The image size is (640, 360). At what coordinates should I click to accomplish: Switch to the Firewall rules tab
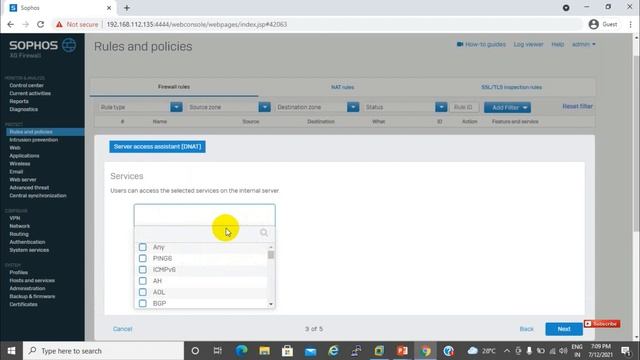coord(174,87)
